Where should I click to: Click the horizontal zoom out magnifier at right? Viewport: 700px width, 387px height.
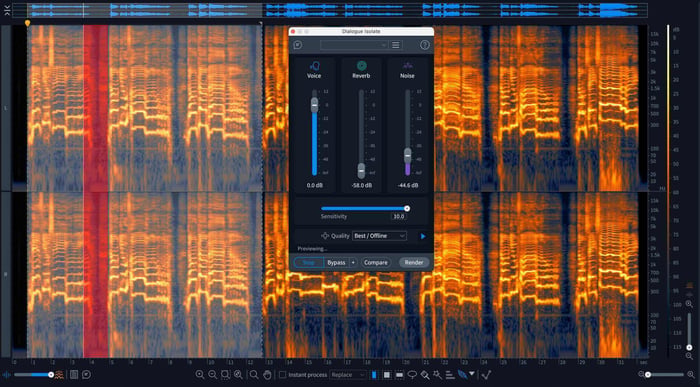coord(641,375)
